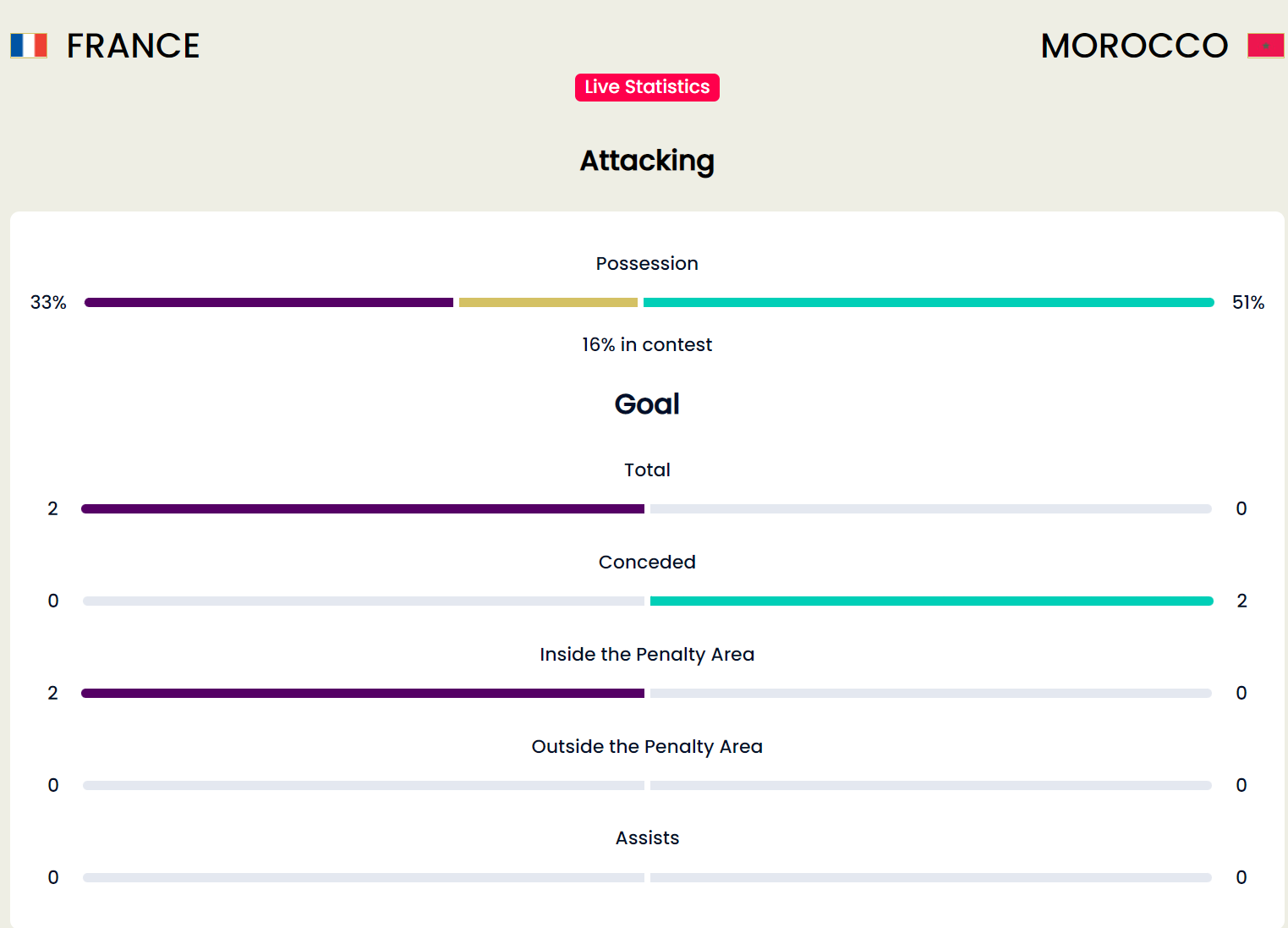Click the Conceded stat label
The height and width of the screenshot is (928, 1288).
pos(647,563)
